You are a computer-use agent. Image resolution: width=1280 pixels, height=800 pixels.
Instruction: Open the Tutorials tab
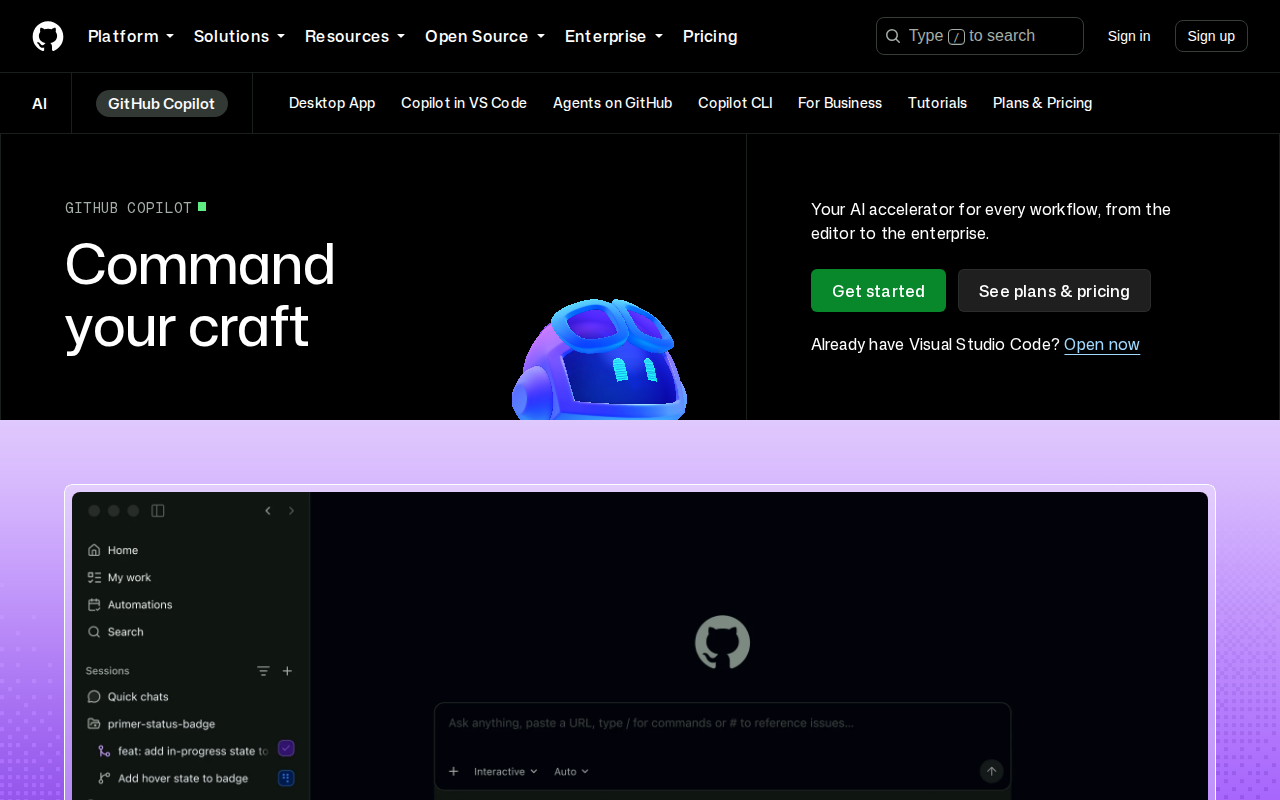[937, 103]
